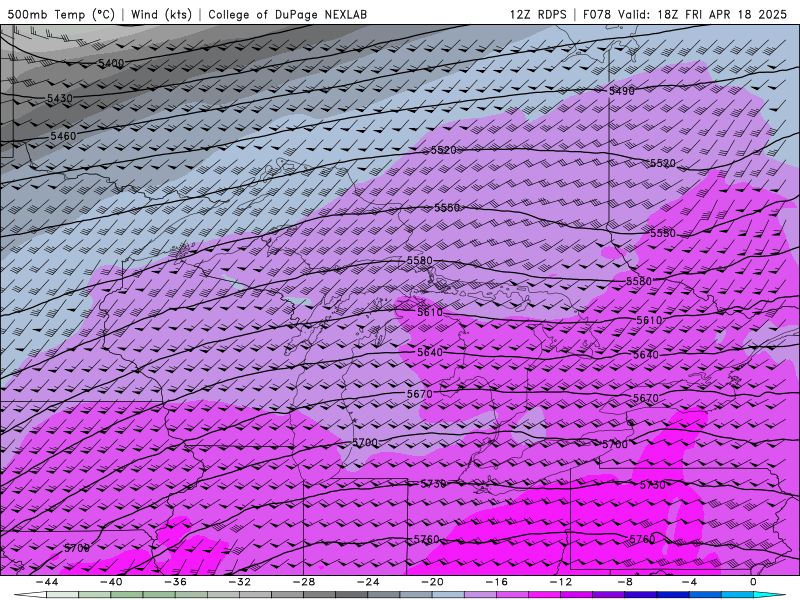The height and width of the screenshot is (600, 800).
Task: Select the -44 colorbar tick label
Action: click(47, 582)
